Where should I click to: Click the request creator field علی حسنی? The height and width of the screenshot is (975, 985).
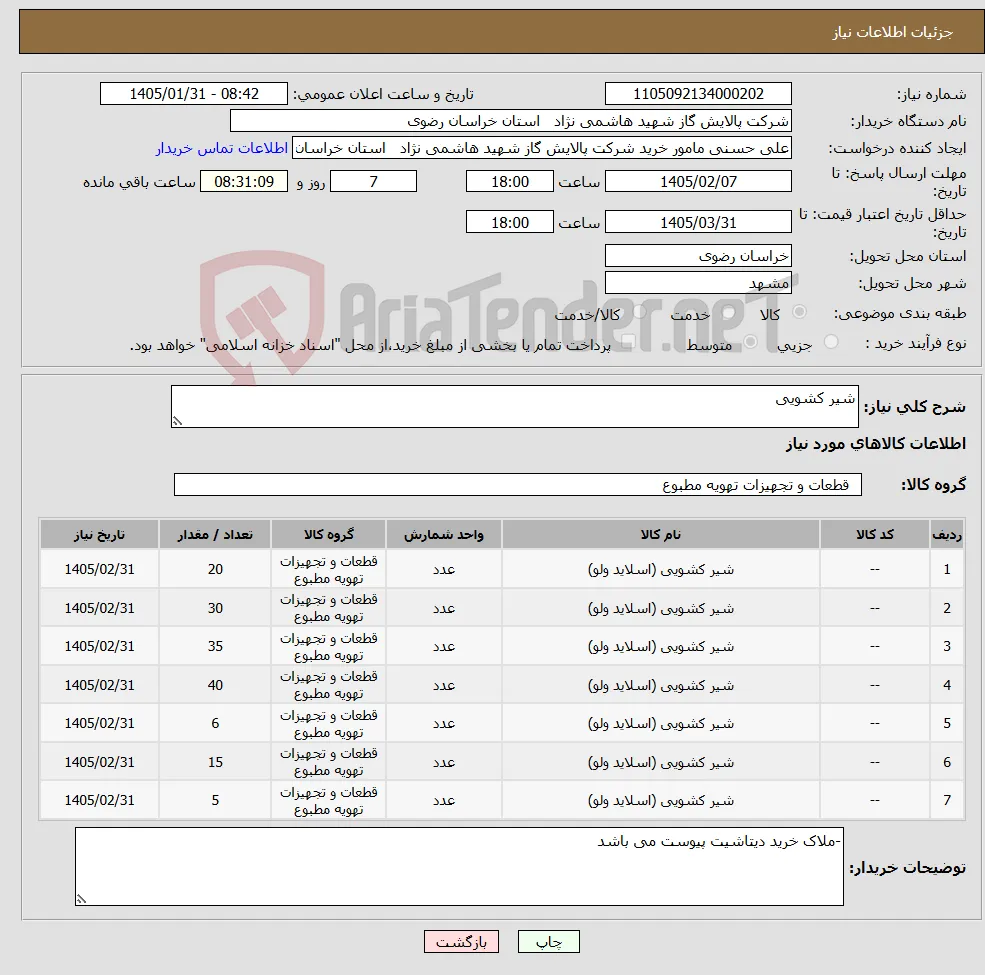click(x=541, y=148)
